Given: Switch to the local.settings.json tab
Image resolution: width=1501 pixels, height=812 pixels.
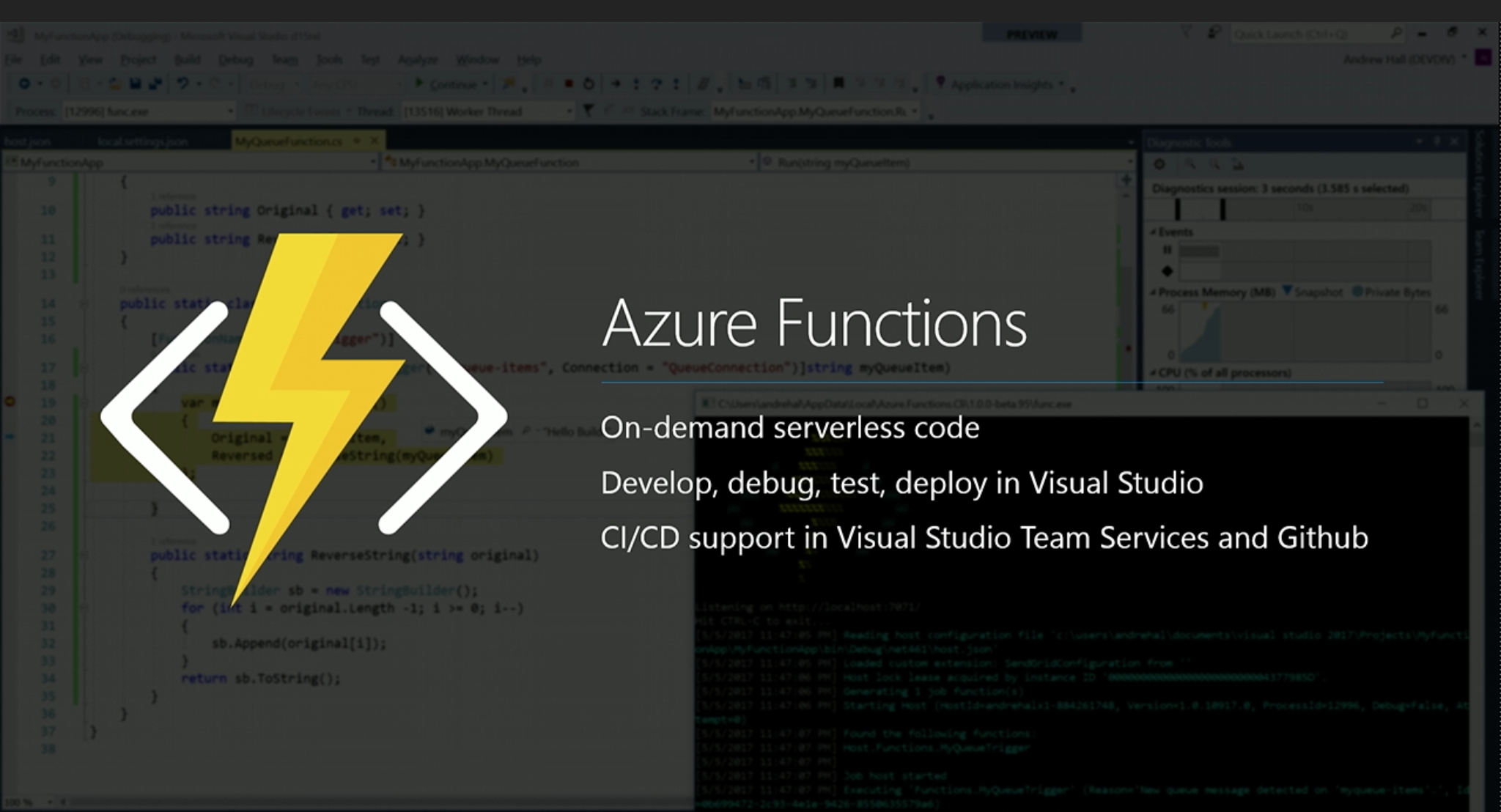Looking at the screenshot, I should point(142,141).
